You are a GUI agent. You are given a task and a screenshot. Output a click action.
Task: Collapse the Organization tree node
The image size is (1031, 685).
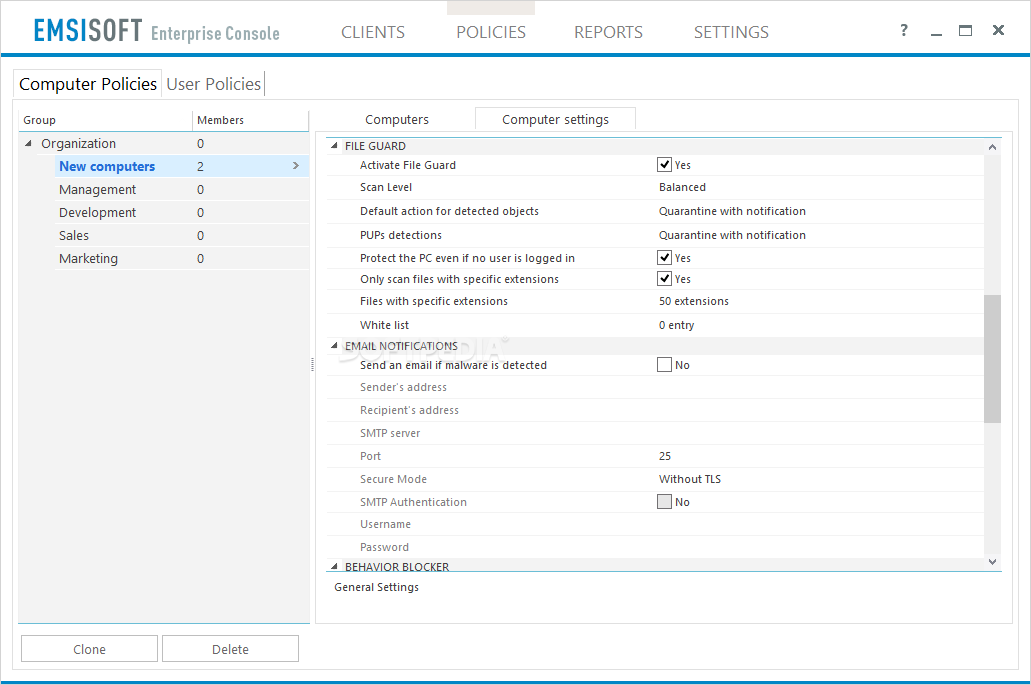point(28,143)
